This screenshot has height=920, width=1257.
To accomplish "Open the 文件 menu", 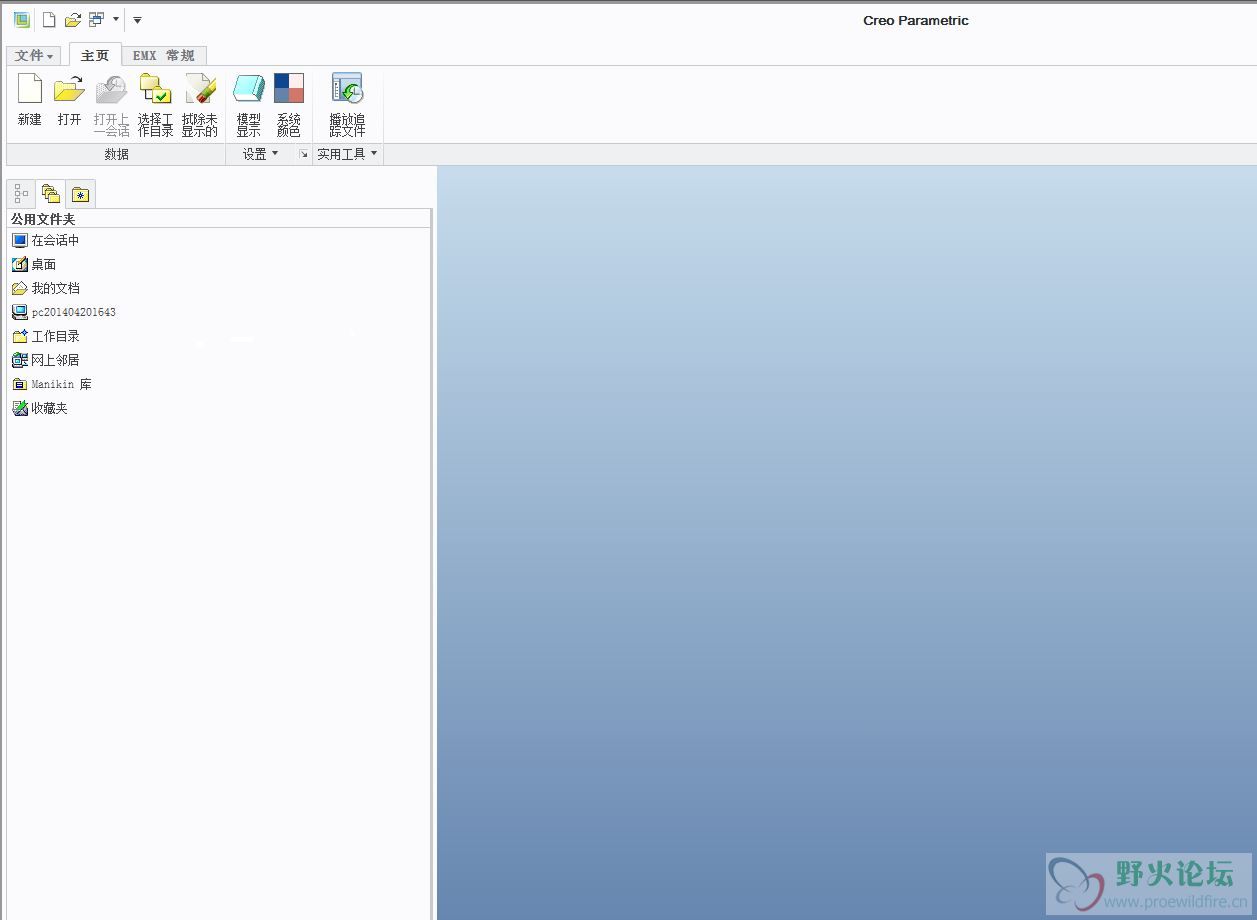I will click(34, 56).
